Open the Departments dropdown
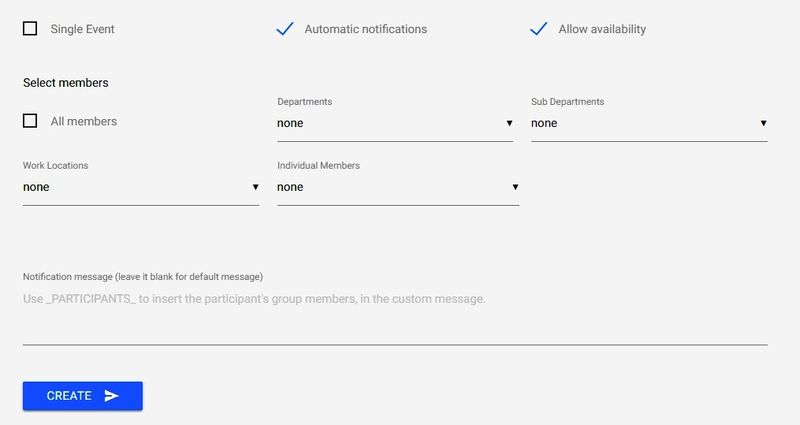800x425 pixels. 395,123
